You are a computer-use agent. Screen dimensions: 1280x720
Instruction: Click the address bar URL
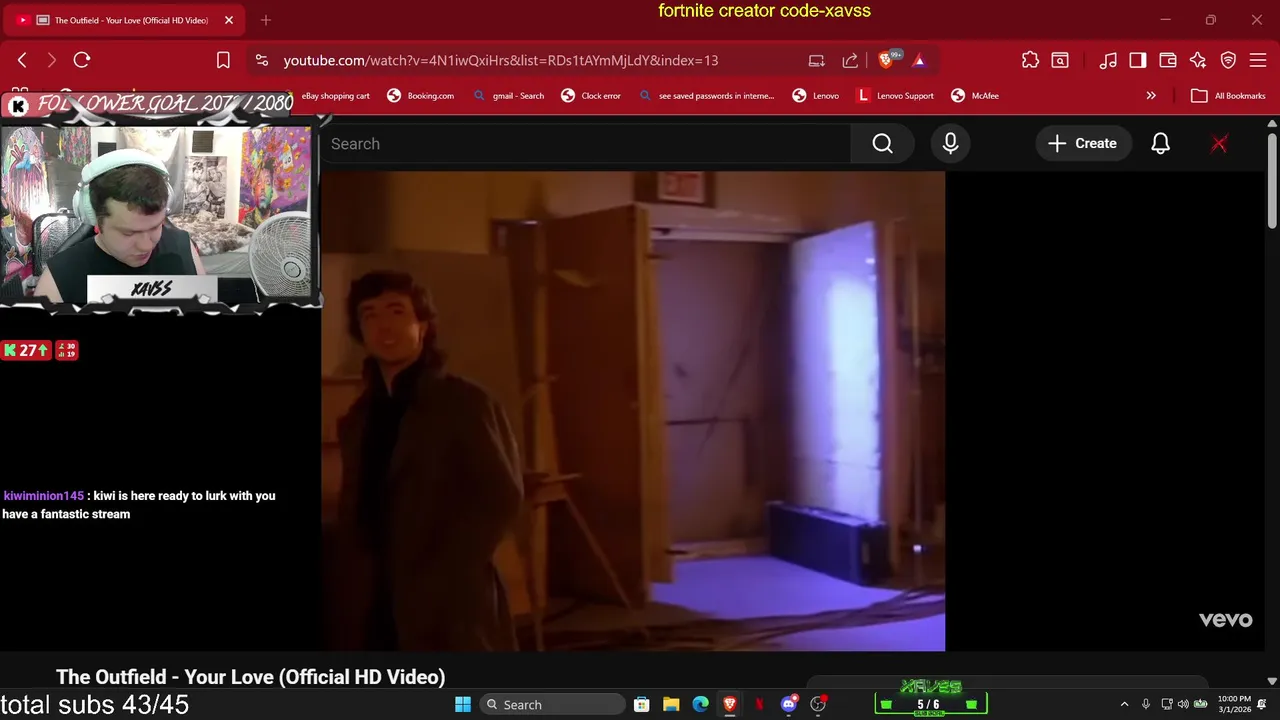[500, 60]
